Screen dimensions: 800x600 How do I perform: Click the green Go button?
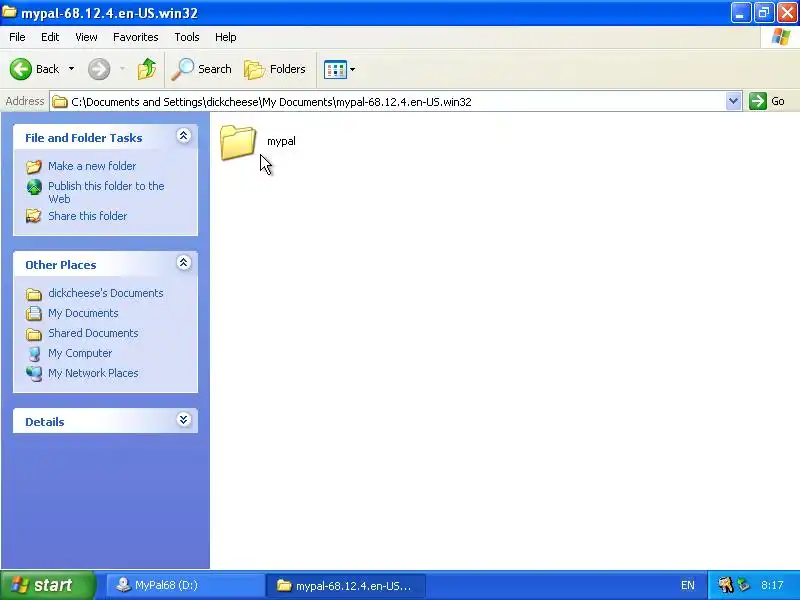tap(767, 101)
